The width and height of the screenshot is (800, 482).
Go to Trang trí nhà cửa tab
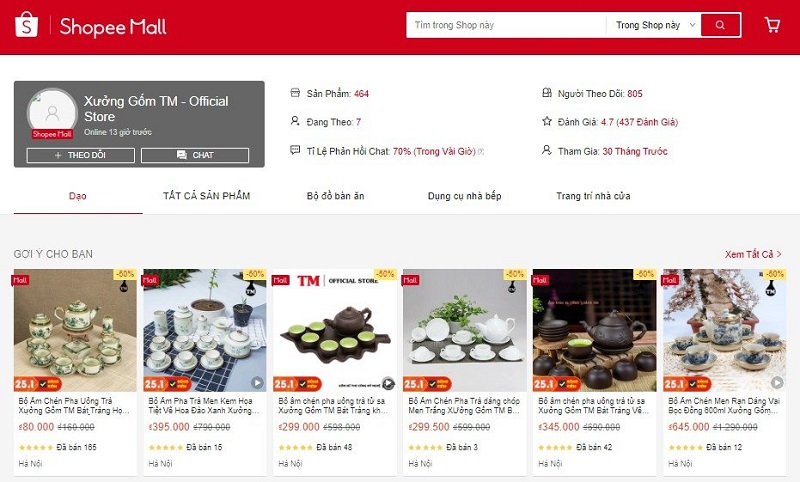tap(593, 196)
